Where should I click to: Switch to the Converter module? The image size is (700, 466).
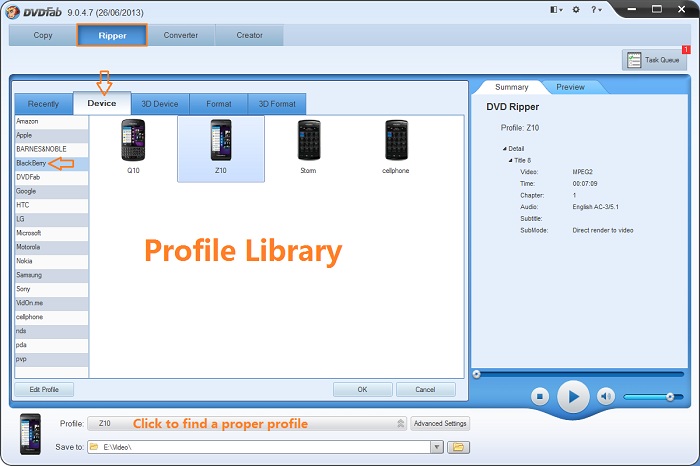coord(181,35)
